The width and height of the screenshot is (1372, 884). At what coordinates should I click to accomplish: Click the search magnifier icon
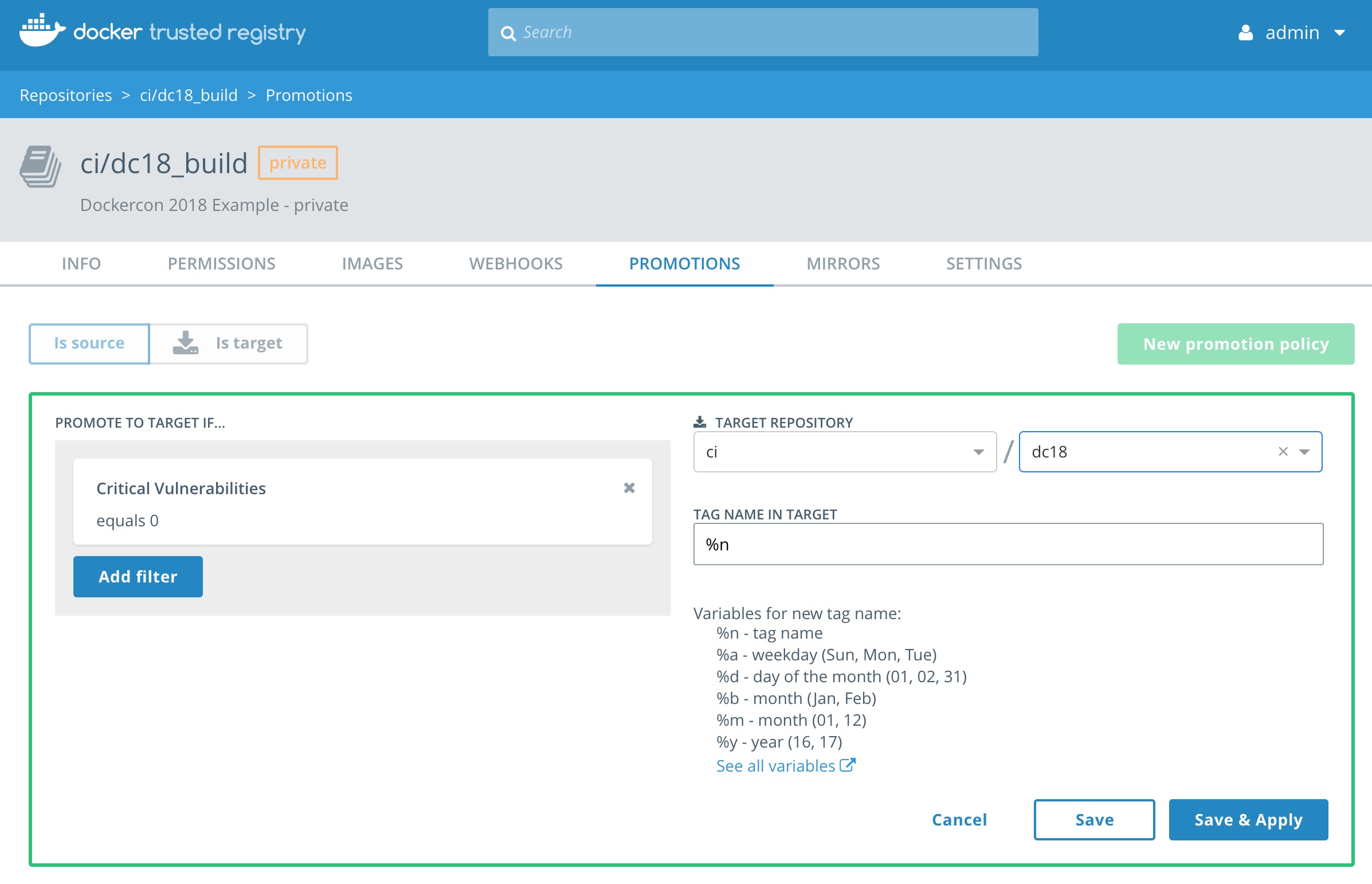pyautogui.click(x=508, y=33)
